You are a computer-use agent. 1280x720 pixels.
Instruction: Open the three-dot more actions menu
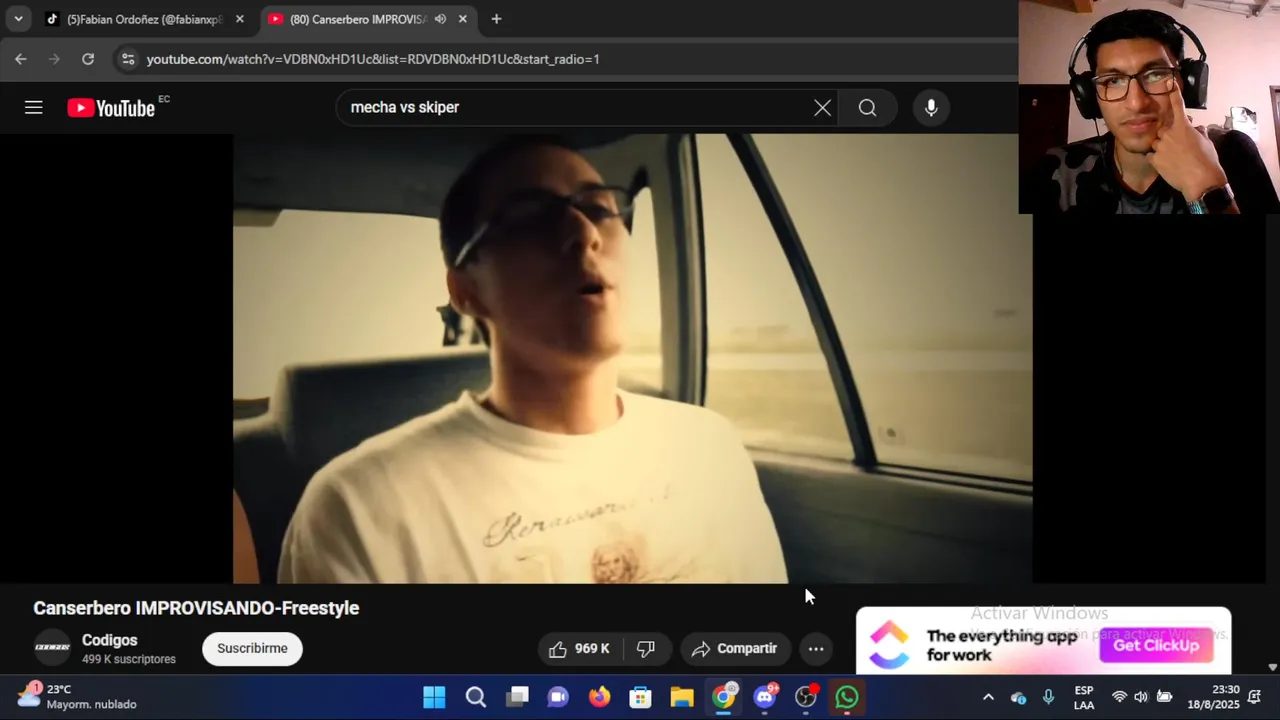coord(816,649)
